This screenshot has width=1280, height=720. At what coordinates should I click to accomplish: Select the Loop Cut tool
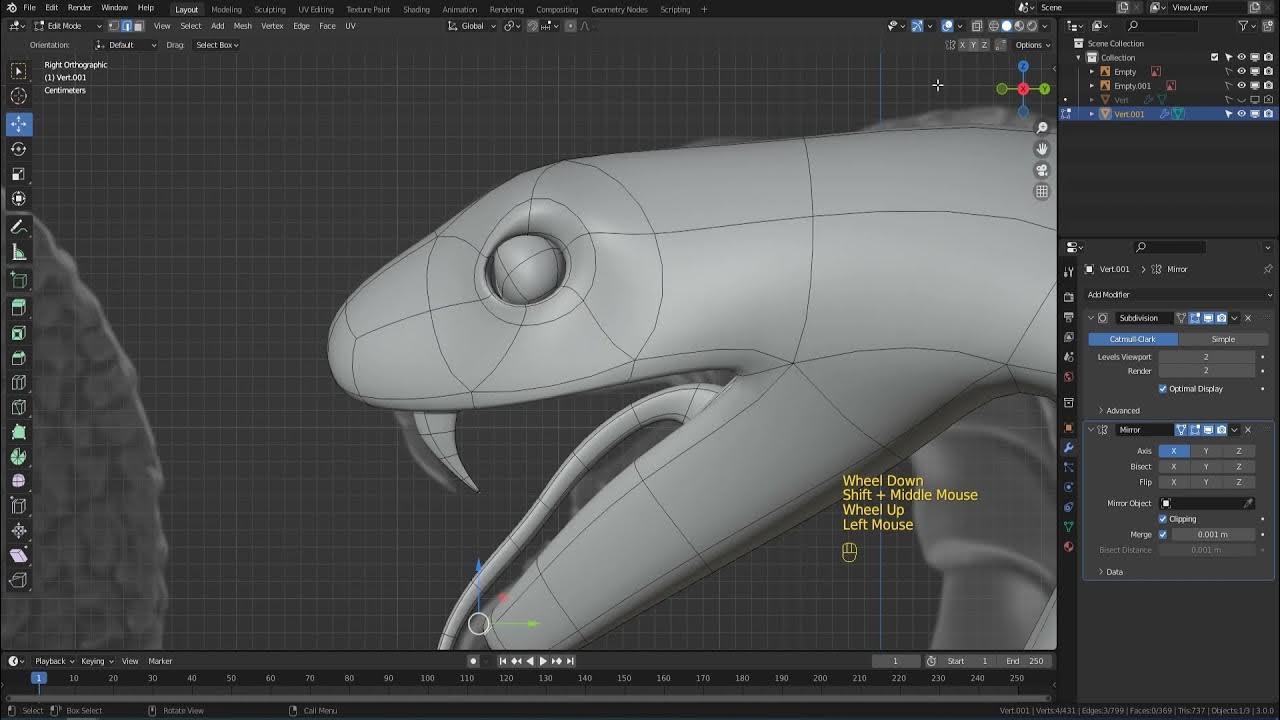click(19, 383)
